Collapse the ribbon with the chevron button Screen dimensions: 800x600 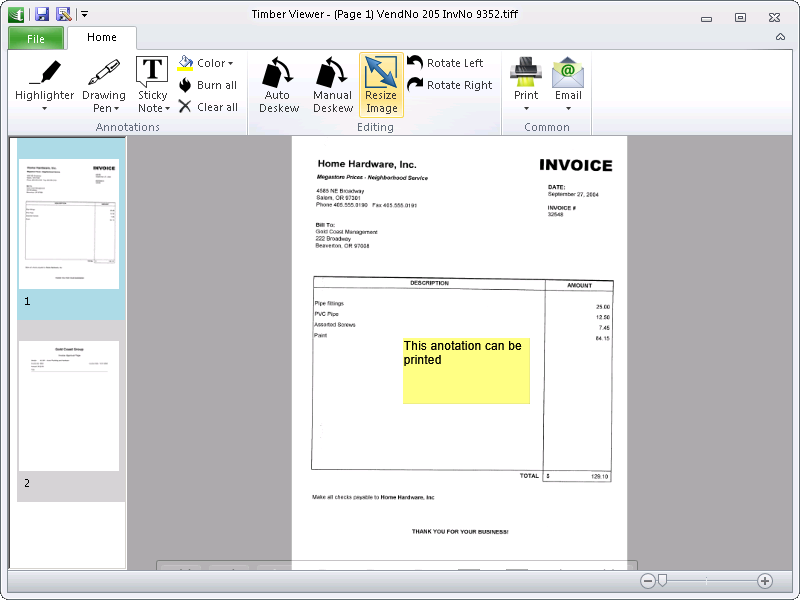point(780,37)
